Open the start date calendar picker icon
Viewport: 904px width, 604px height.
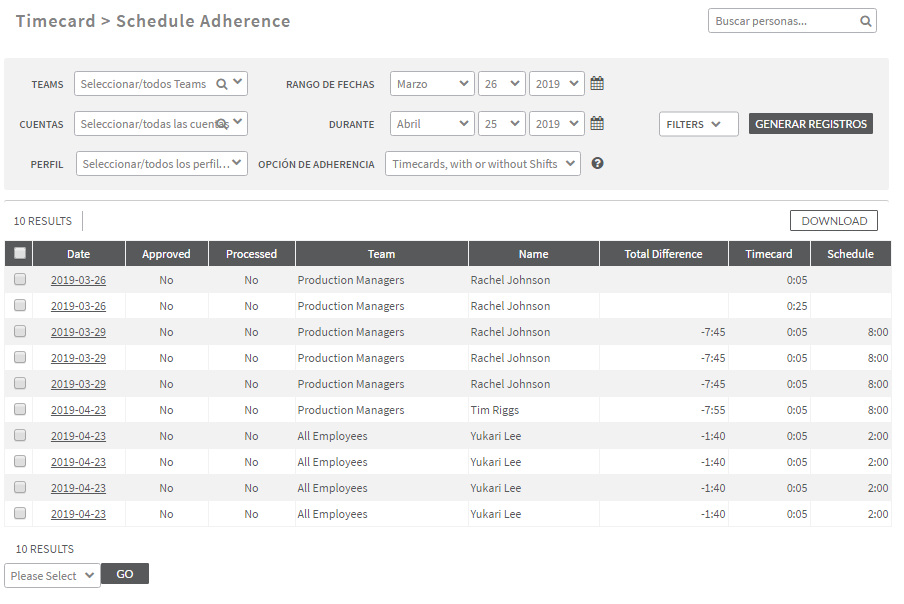[597, 84]
